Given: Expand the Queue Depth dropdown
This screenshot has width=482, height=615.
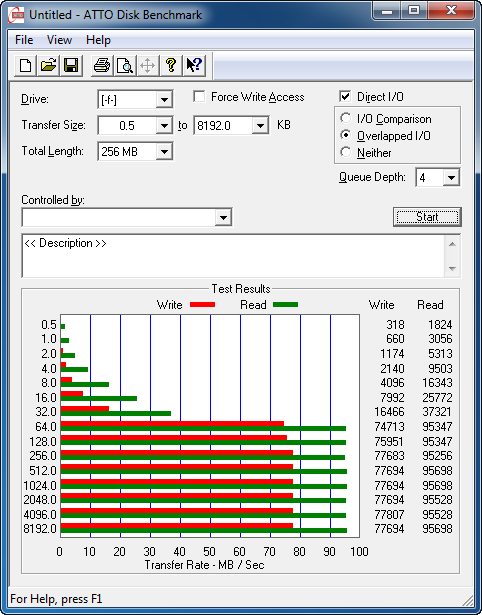Looking at the screenshot, I should point(451,178).
